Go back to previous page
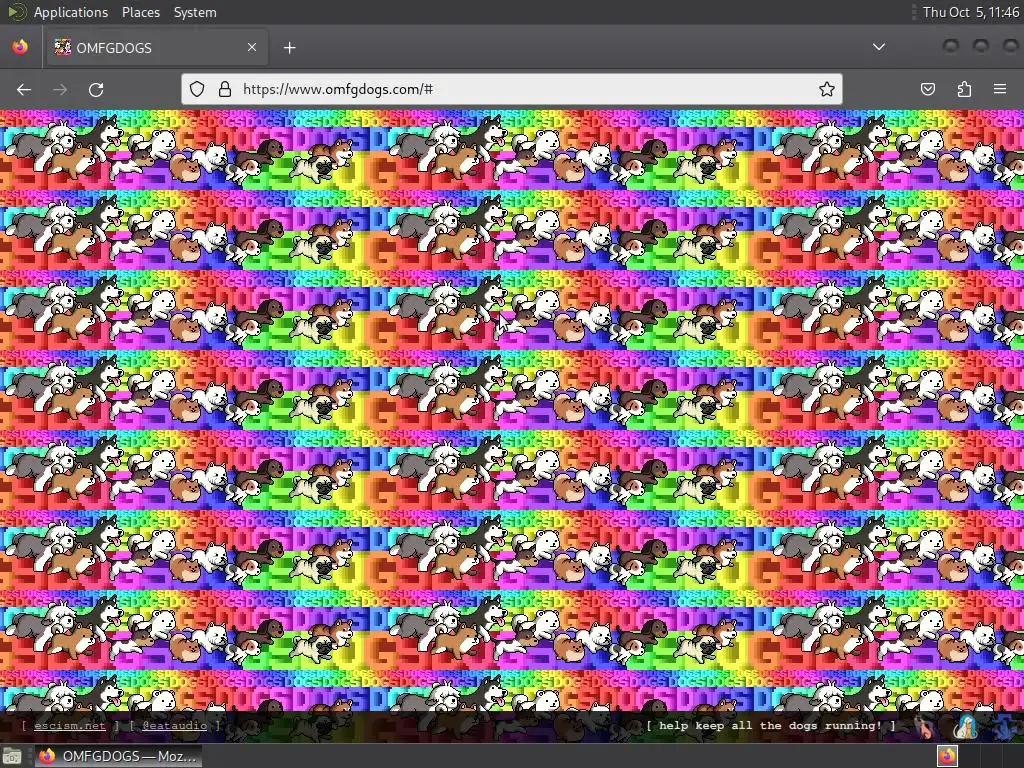 tap(24, 89)
